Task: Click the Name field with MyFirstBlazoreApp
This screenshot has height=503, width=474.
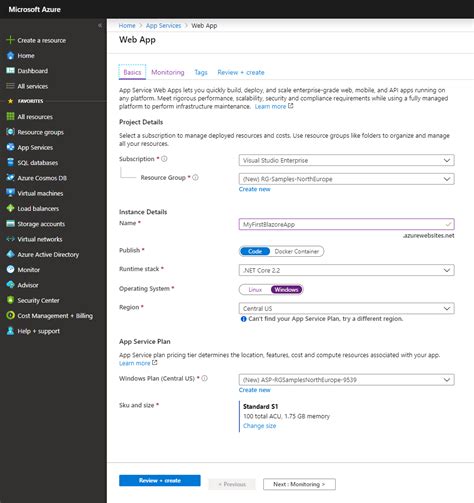Action: pyautogui.click(x=346, y=224)
